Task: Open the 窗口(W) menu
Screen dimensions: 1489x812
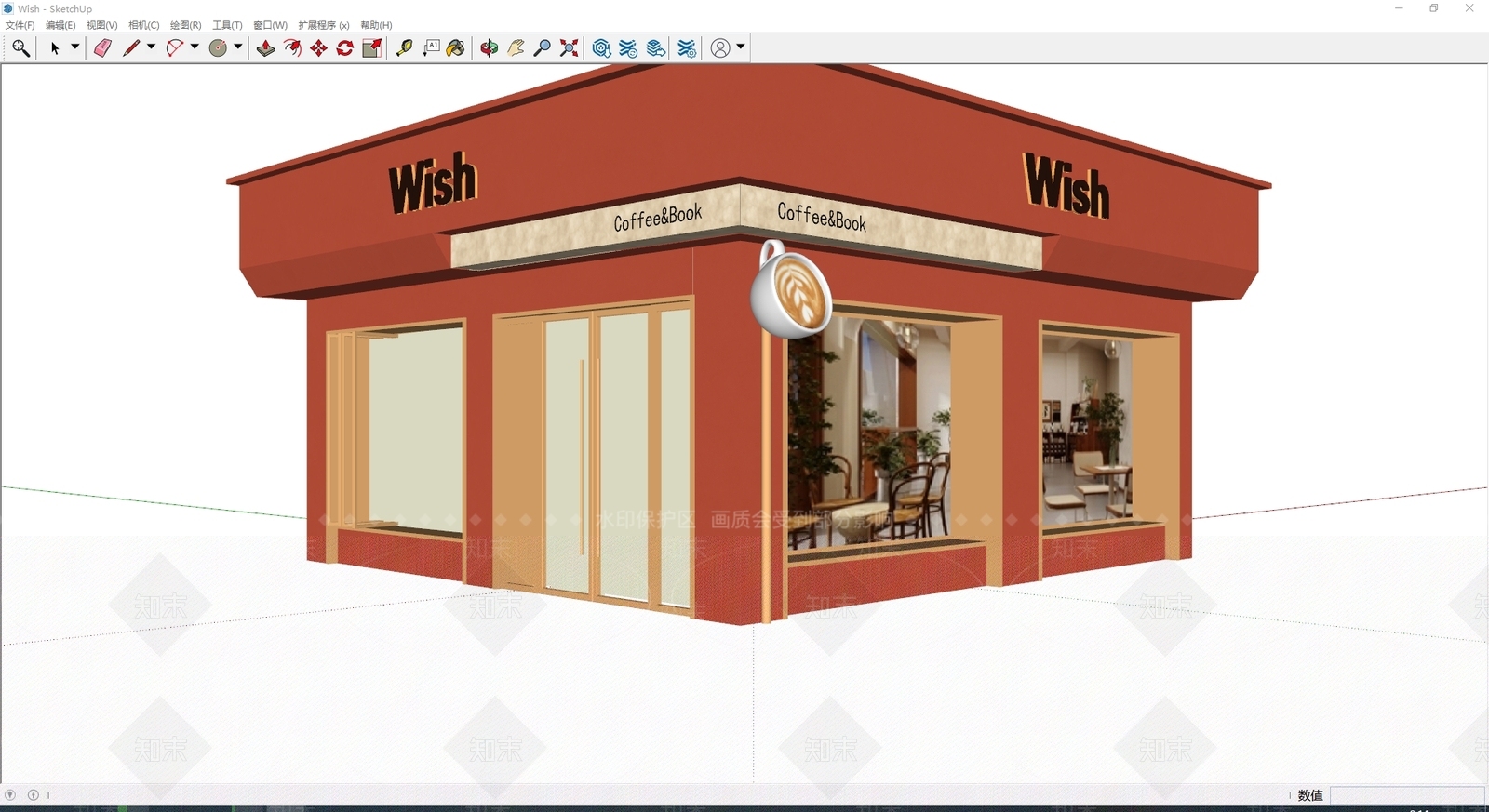Action: 271,25
